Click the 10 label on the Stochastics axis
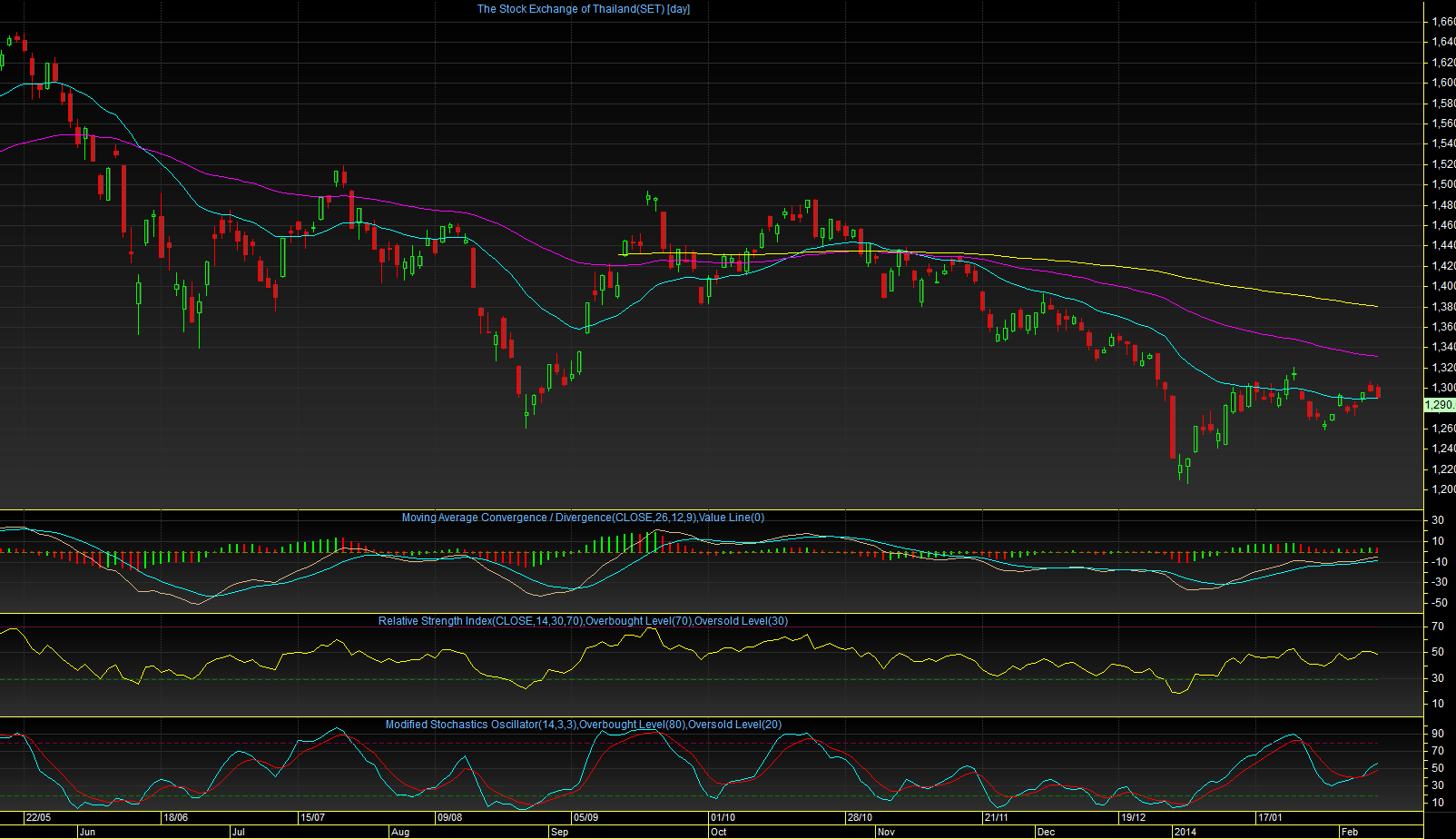The width and height of the screenshot is (1456, 839). coord(1438,803)
